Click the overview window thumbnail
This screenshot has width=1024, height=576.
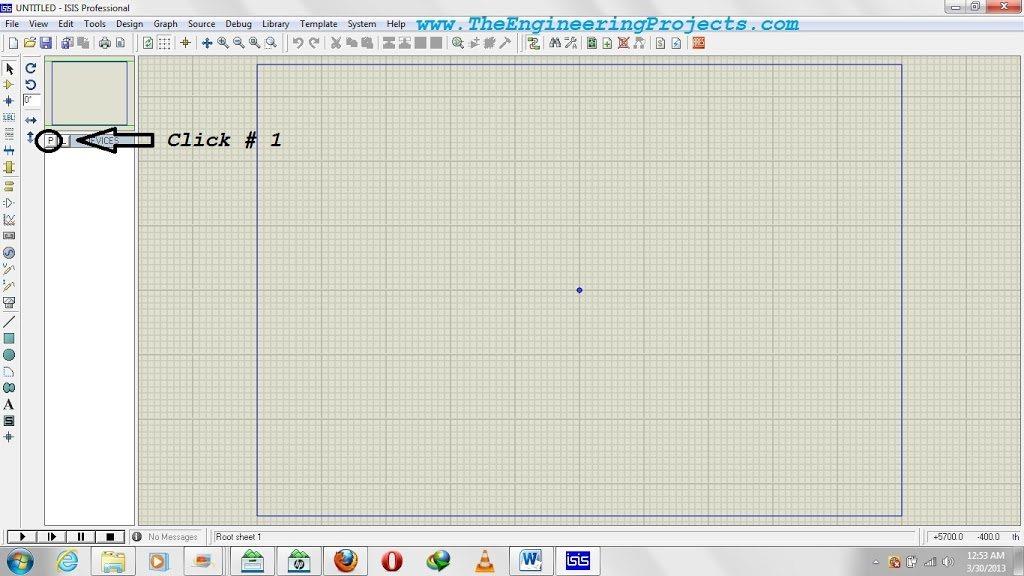(90, 93)
